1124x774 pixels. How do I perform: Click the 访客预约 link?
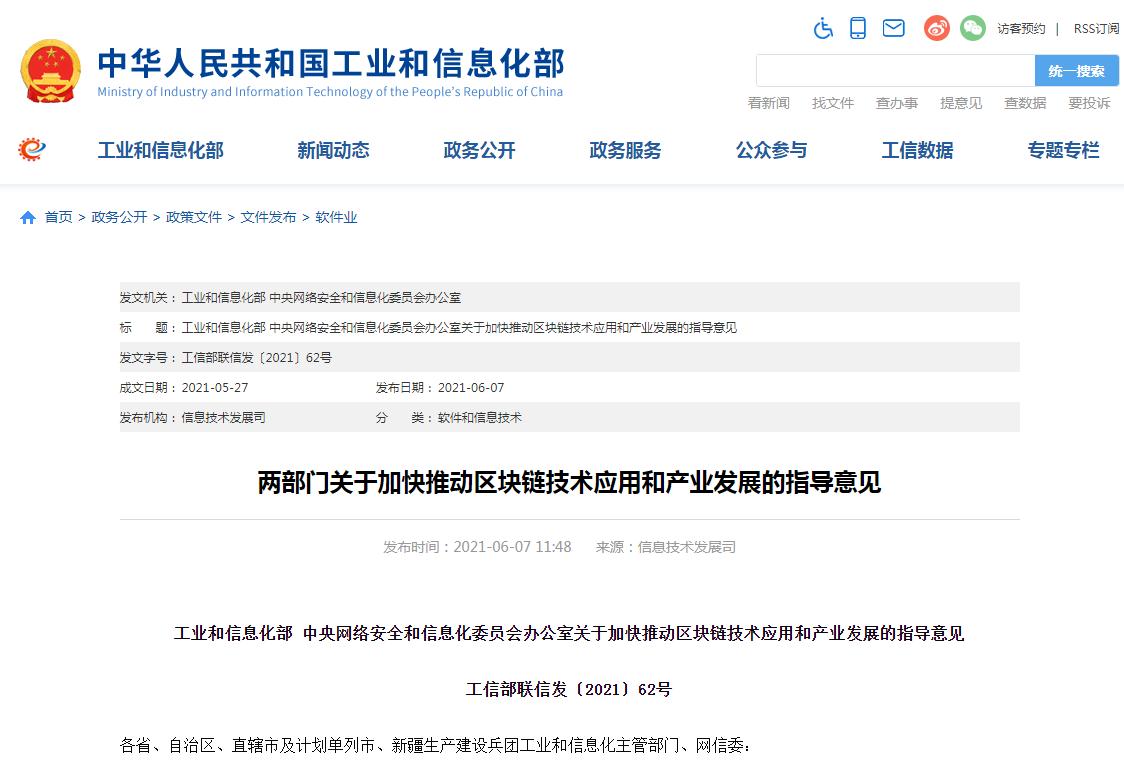(x=1021, y=29)
